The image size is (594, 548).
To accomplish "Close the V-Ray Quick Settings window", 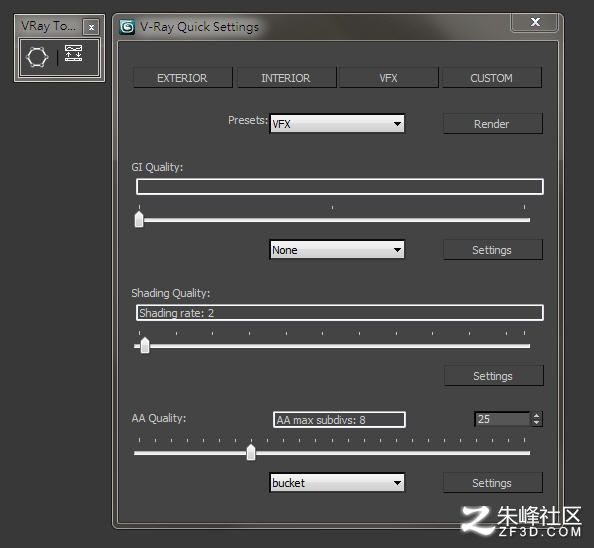I will click(x=535, y=22).
